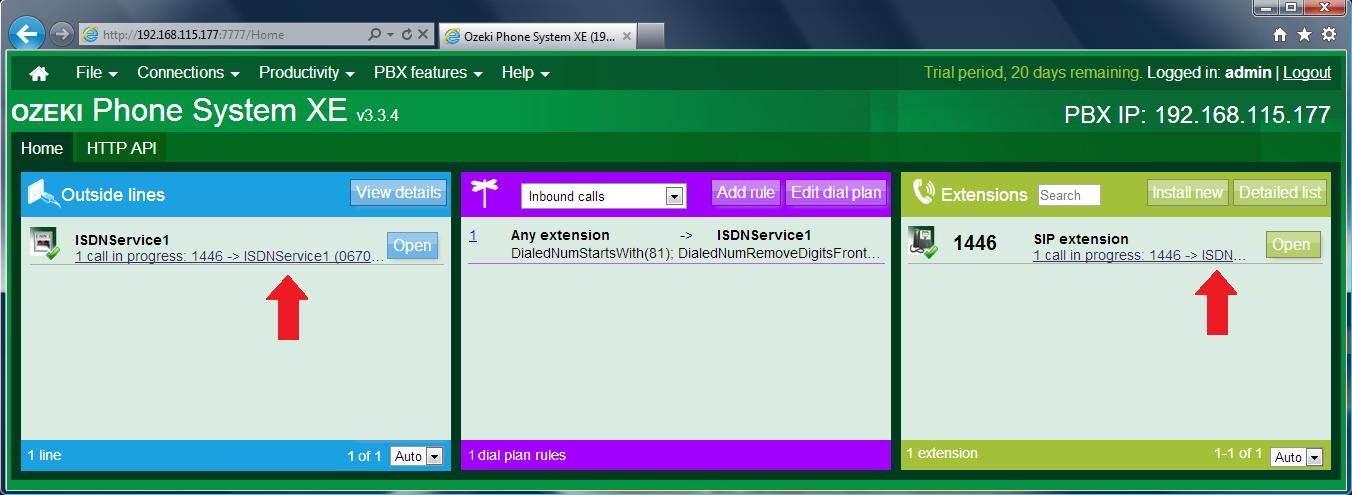This screenshot has height=495, width=1352.
Task: Open the File menu
Action: point(97,73)
